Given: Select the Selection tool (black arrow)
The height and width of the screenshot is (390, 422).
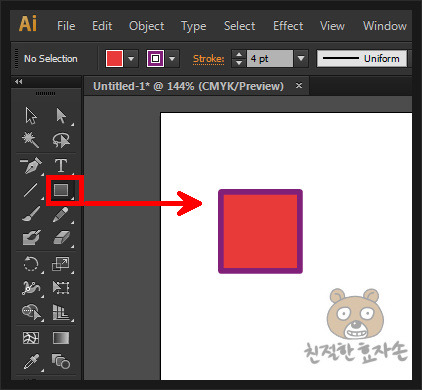Looking at the screenshot, I should click(31, 116).
